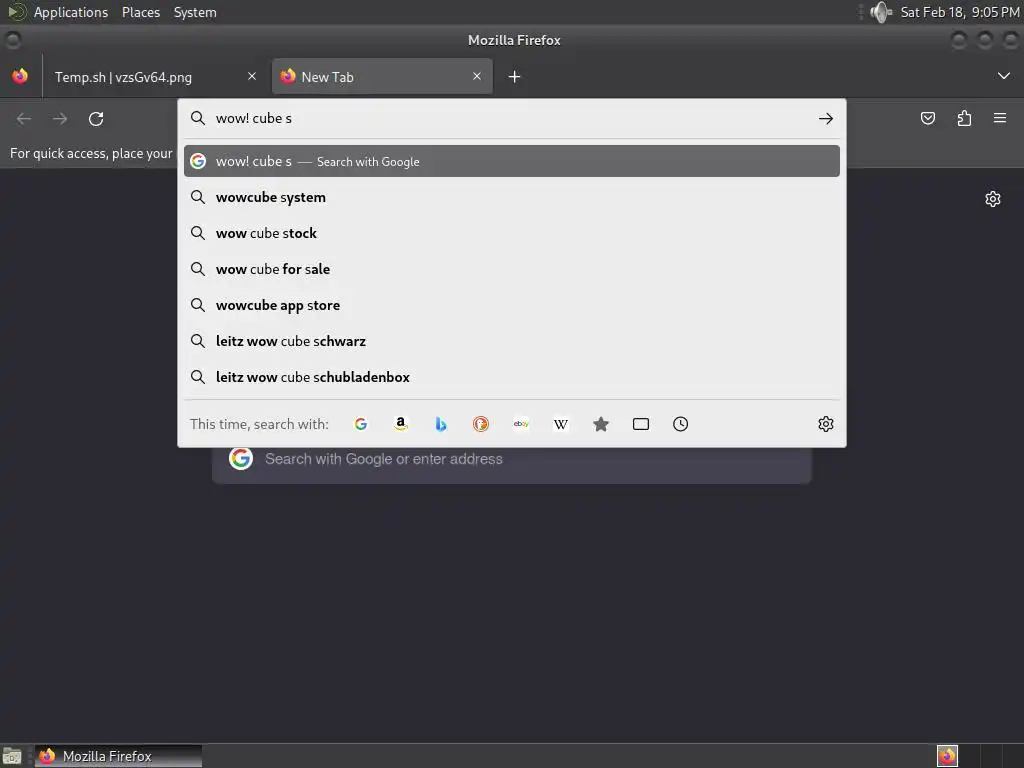Image resolution: width=1024 pixels, height=768 pixels.
Task: Open Firefox View pinned icon
Action: pos(20,76)
